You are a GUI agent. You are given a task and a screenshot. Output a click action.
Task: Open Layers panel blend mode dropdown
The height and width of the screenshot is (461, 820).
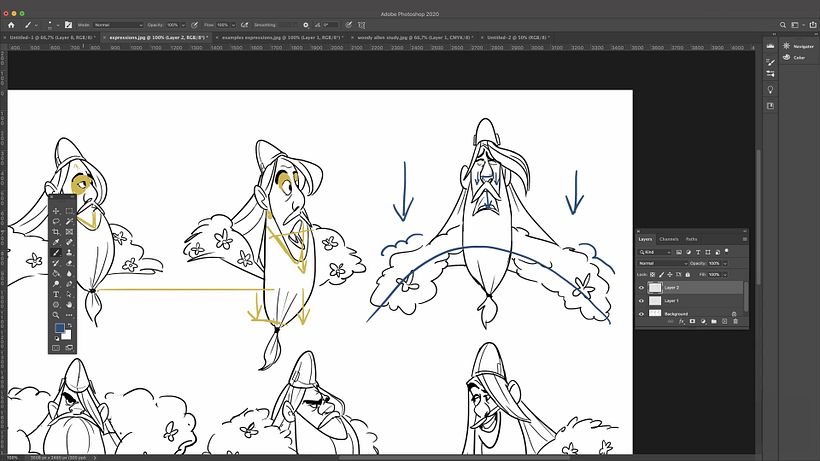click(663, 263)
